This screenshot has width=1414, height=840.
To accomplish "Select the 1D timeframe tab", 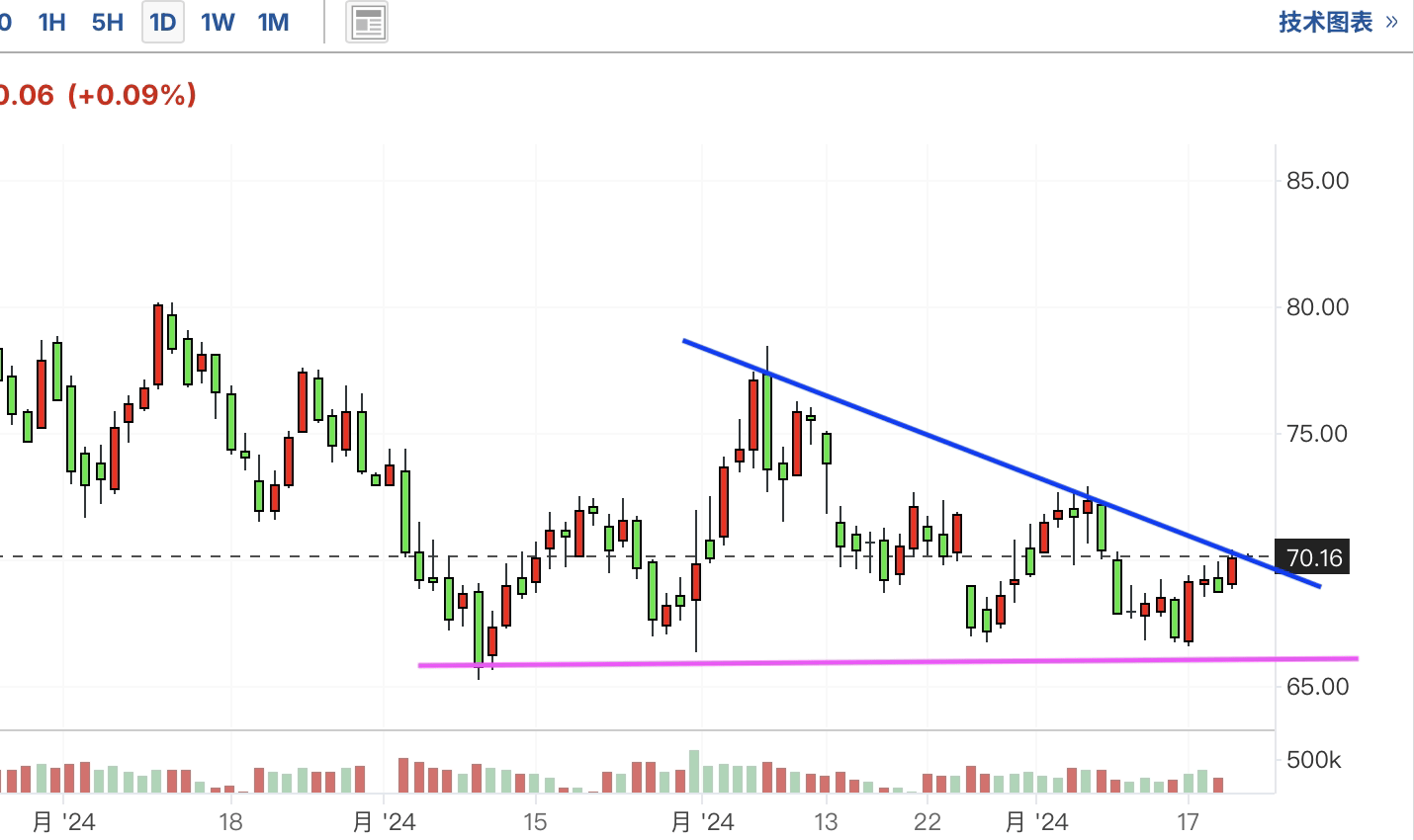I will (163, 22).
